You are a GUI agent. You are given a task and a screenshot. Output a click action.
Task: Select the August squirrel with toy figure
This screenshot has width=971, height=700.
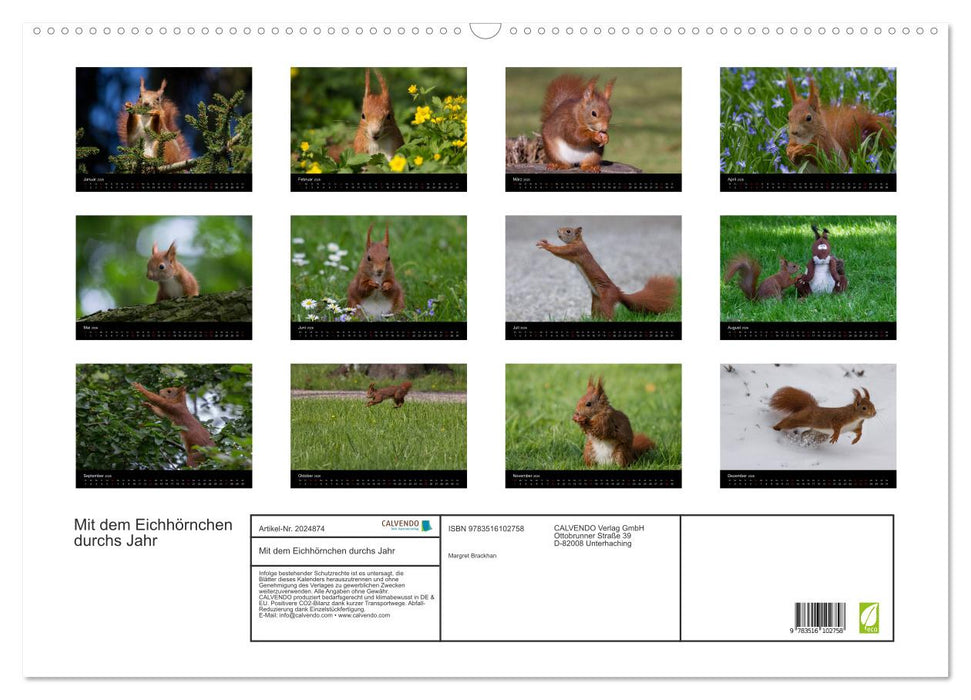click(808, 270)
